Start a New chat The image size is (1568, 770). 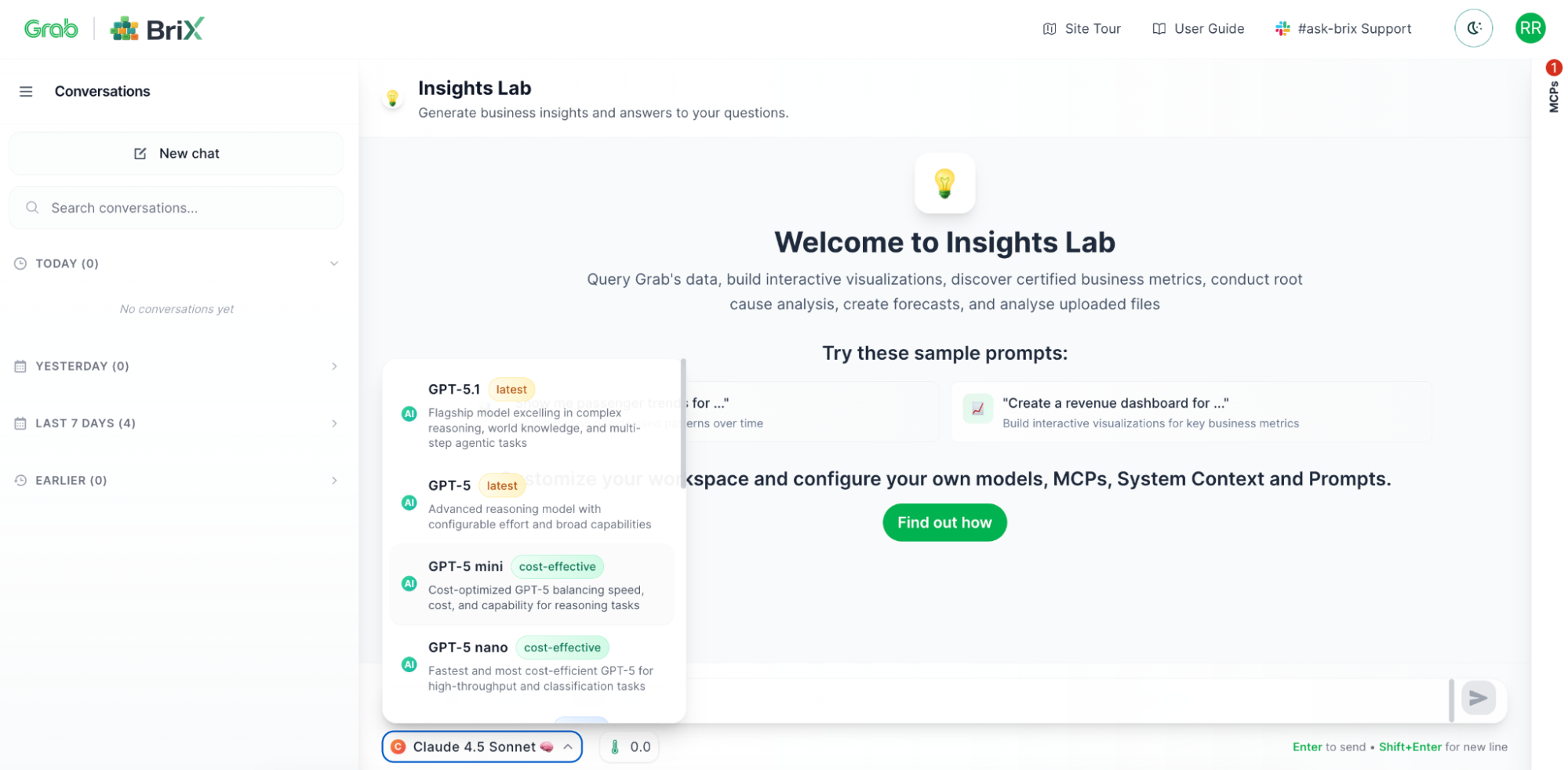tap(176, 154)
